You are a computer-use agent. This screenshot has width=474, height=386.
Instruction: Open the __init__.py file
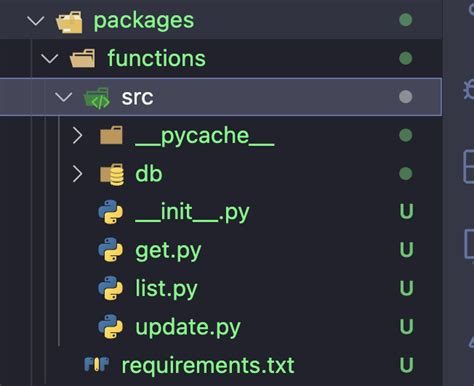click(192, 213)
